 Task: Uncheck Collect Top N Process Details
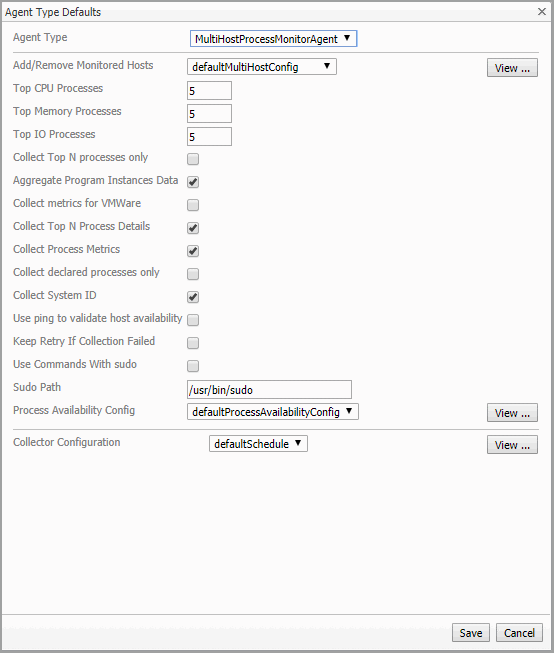click(x=193, y=228)
